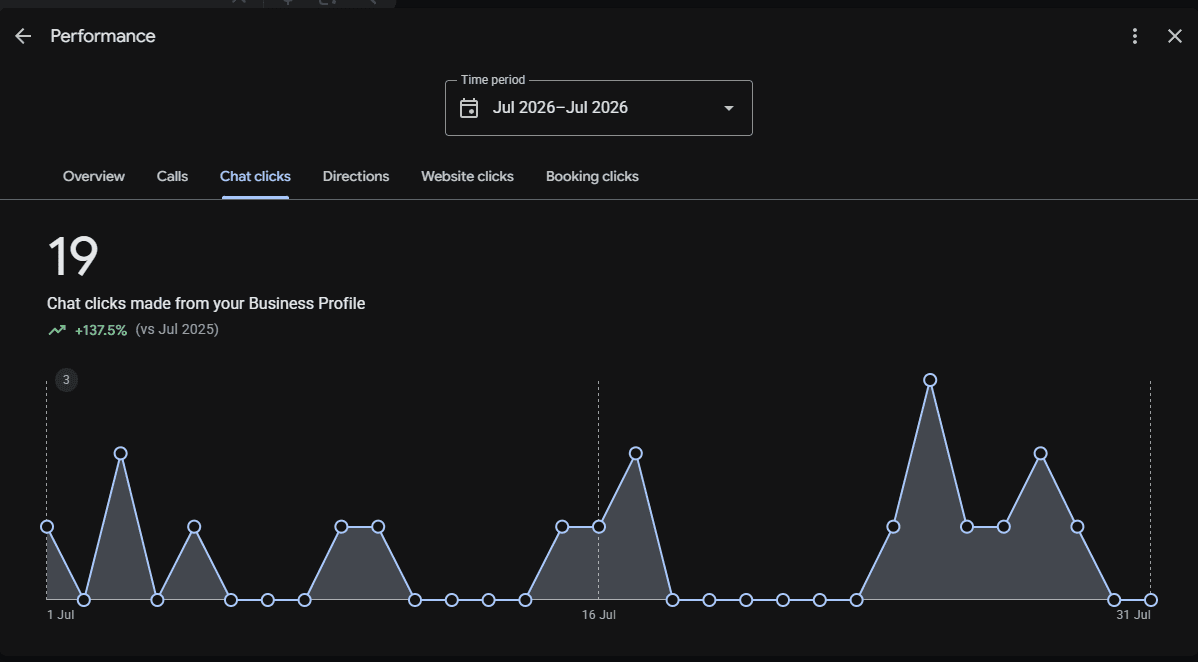Screen dimensions: 1198x662
Task: Click the calendar icon in Time period
Action: [x=469, y=108]
